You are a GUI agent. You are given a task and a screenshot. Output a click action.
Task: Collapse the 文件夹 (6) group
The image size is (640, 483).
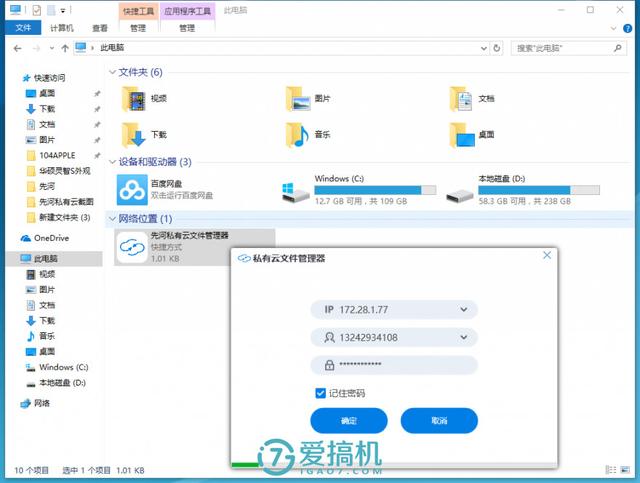pos(112,72)
